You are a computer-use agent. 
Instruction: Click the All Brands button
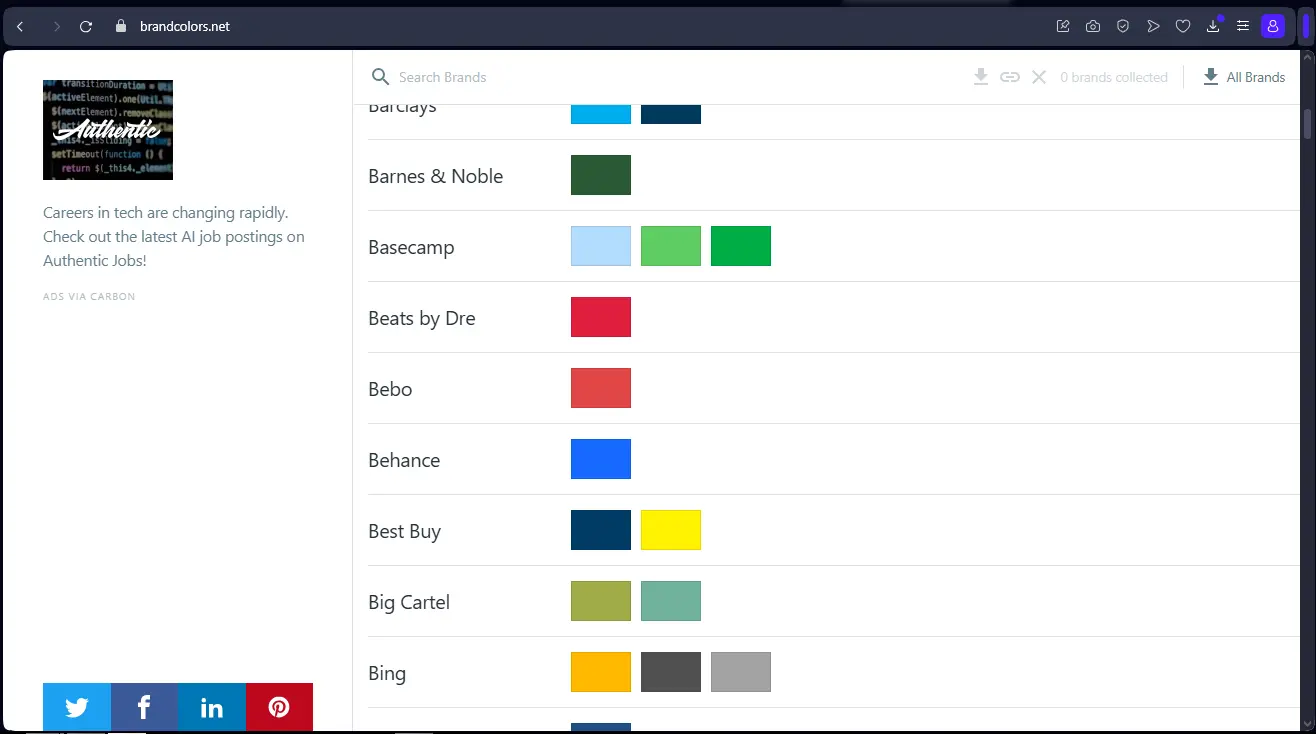tap(1244, 77)
